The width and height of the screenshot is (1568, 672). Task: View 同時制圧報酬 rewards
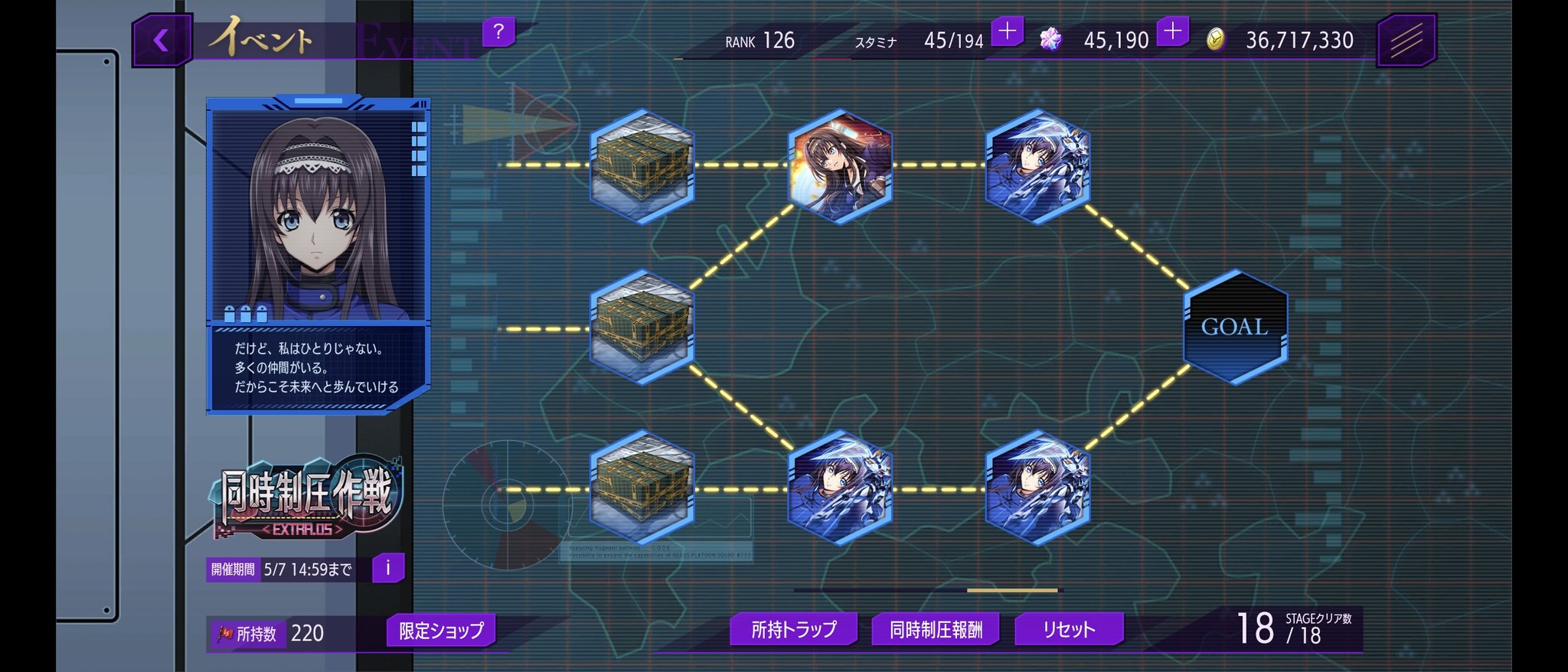coord(936,629)
